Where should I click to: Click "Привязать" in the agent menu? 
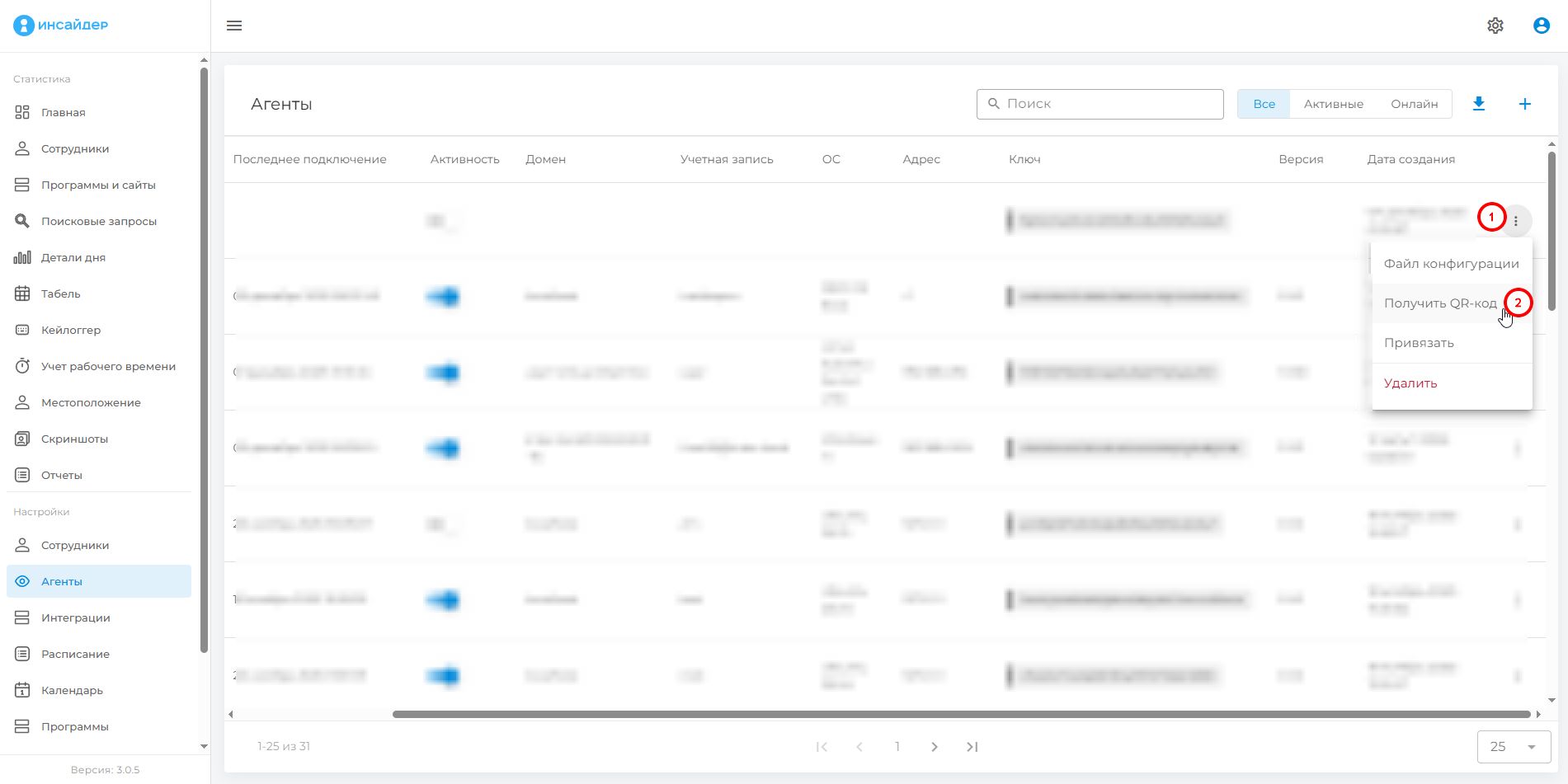pos(1419,343)
